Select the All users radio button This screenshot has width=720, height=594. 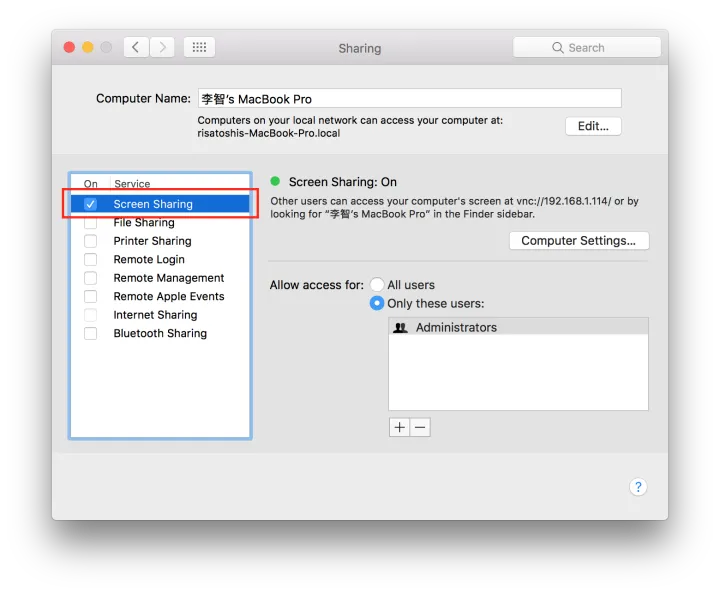point(377,285)
